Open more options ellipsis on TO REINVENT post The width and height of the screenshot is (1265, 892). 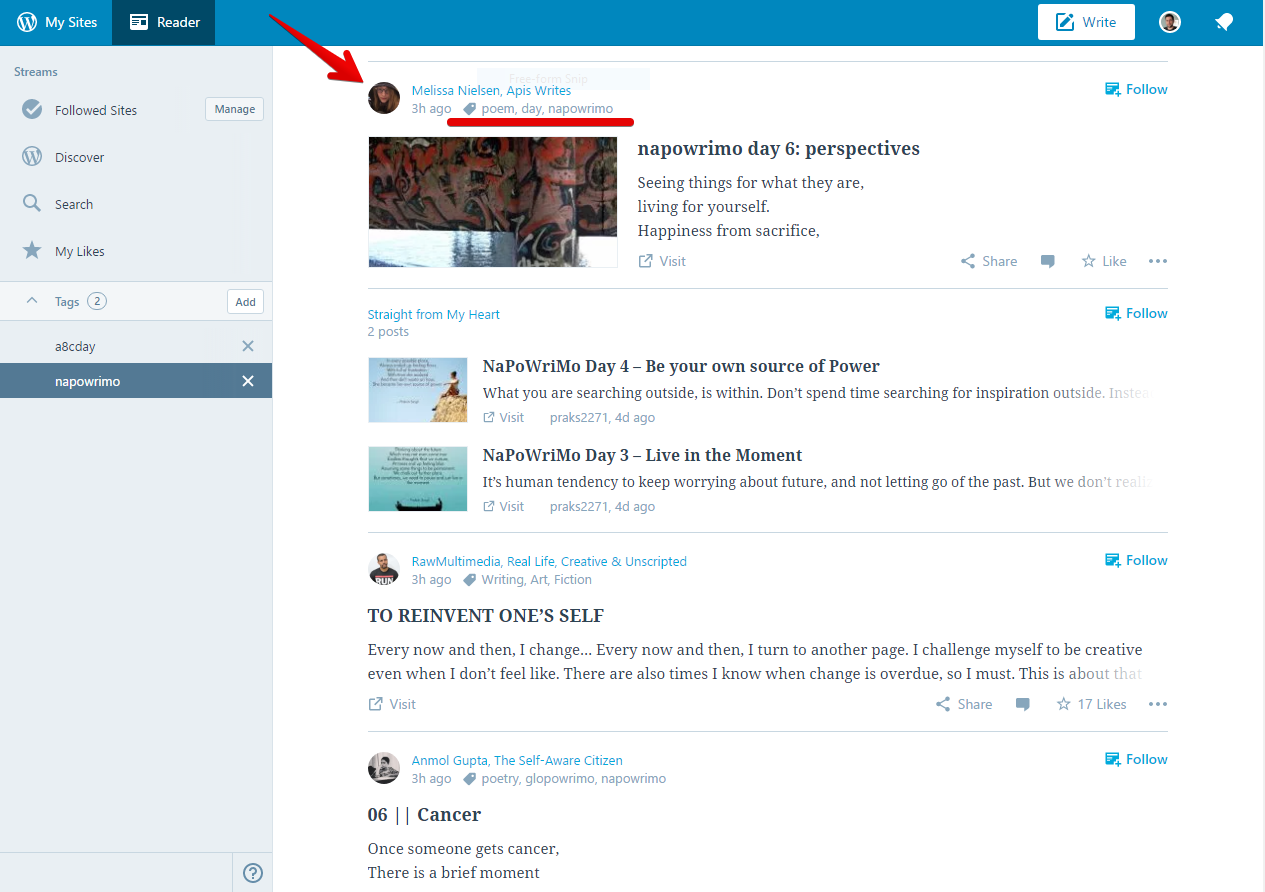(x=1157, y=704)
